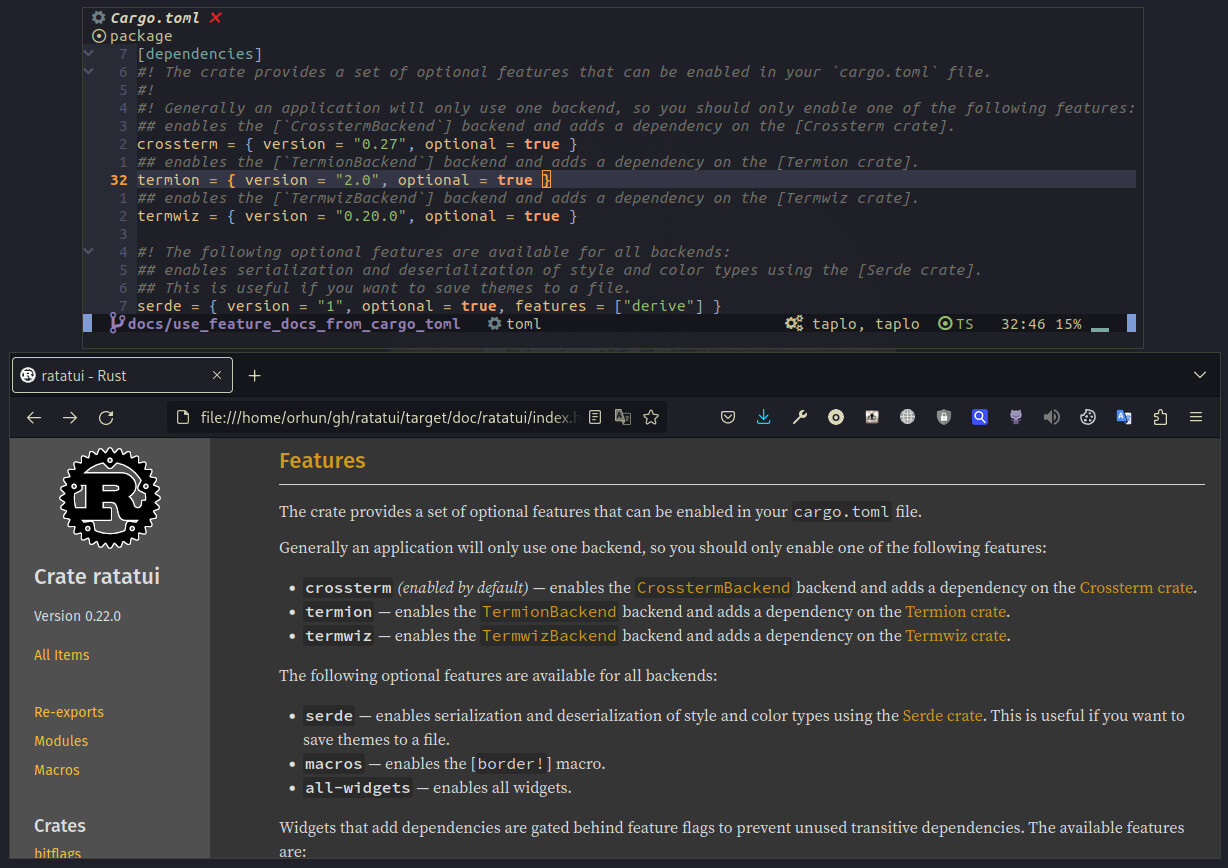Toggle reader view in address bar
The image size is (1228, 868).
click(x=595, y=417)
